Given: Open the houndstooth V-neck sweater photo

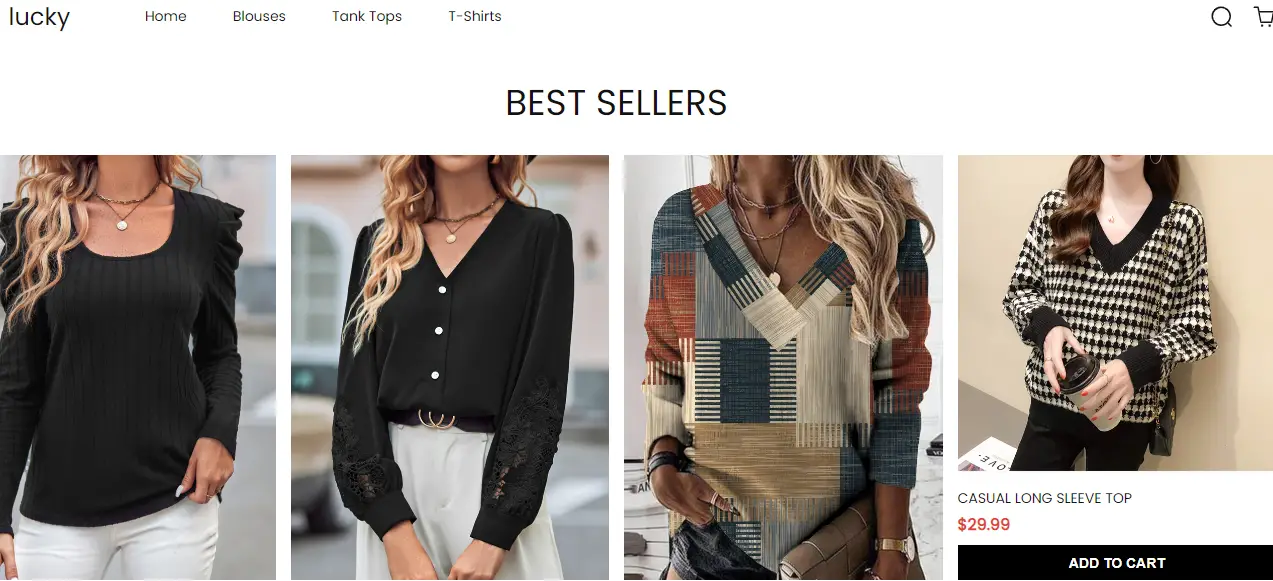Looking at the screenshot, I should pos(1115,313).
